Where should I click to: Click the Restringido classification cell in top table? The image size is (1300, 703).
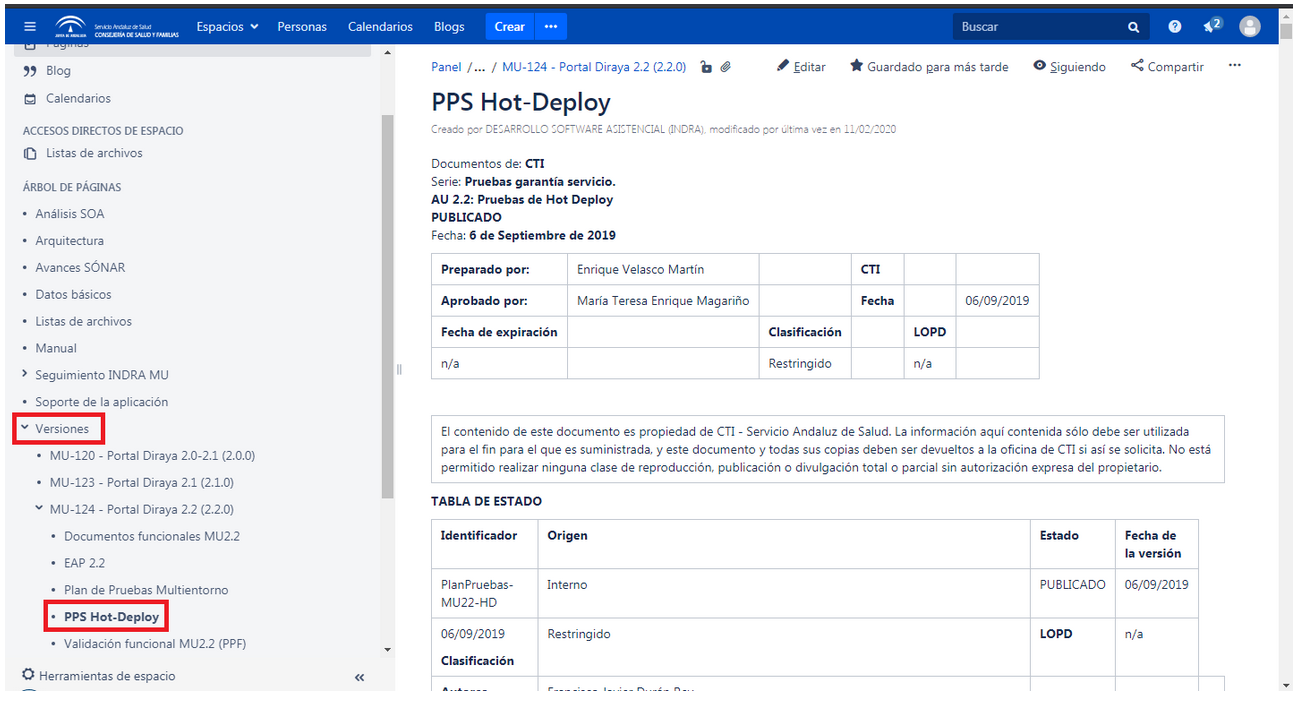[805, 364]
